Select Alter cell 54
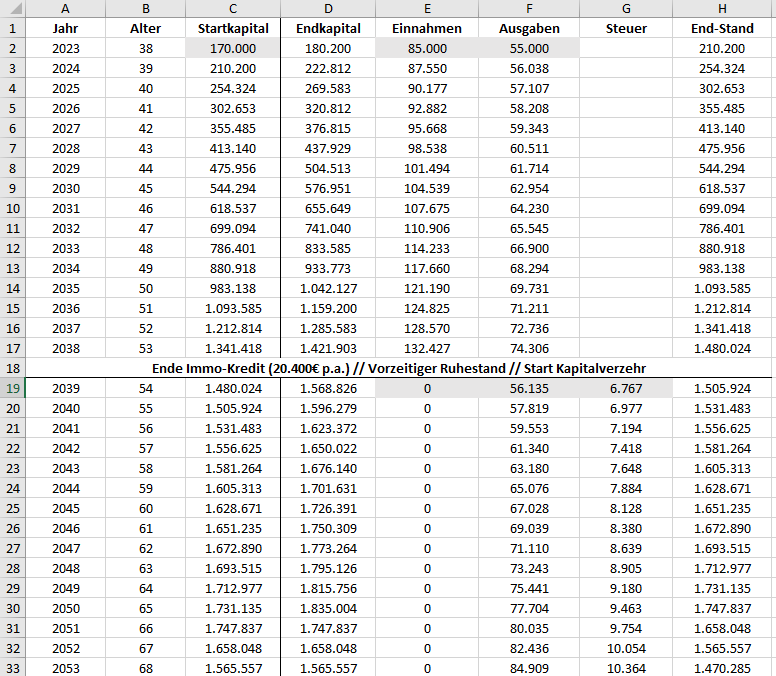 tap(146, 388)
